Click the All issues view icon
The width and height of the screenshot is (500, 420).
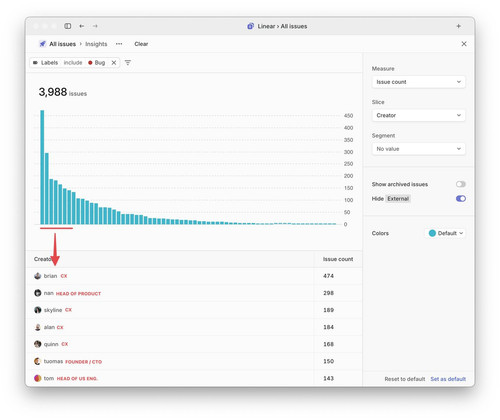pyautogui.click(x=43, y=44)
